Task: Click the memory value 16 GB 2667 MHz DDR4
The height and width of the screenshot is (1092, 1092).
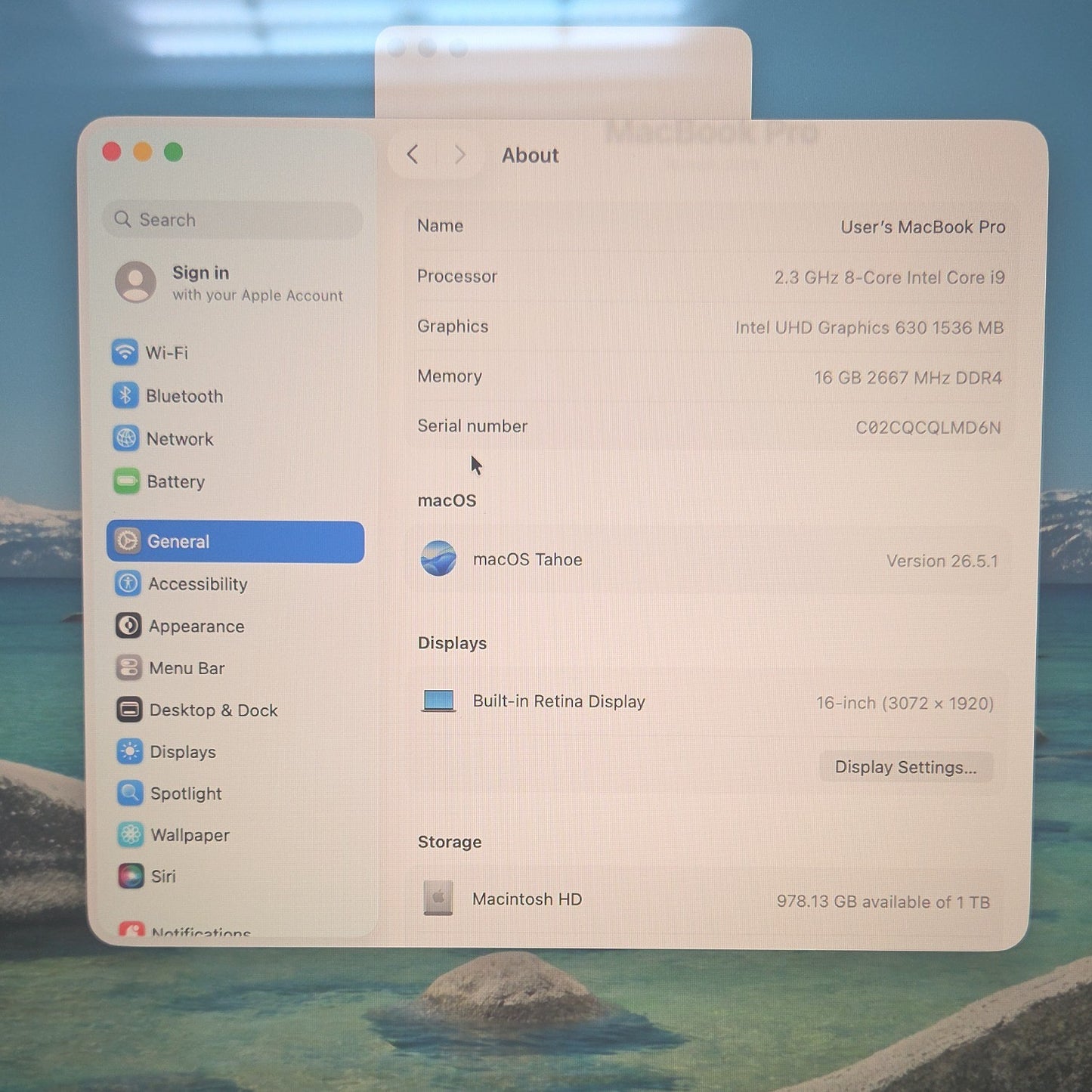Action: (908, 377)
